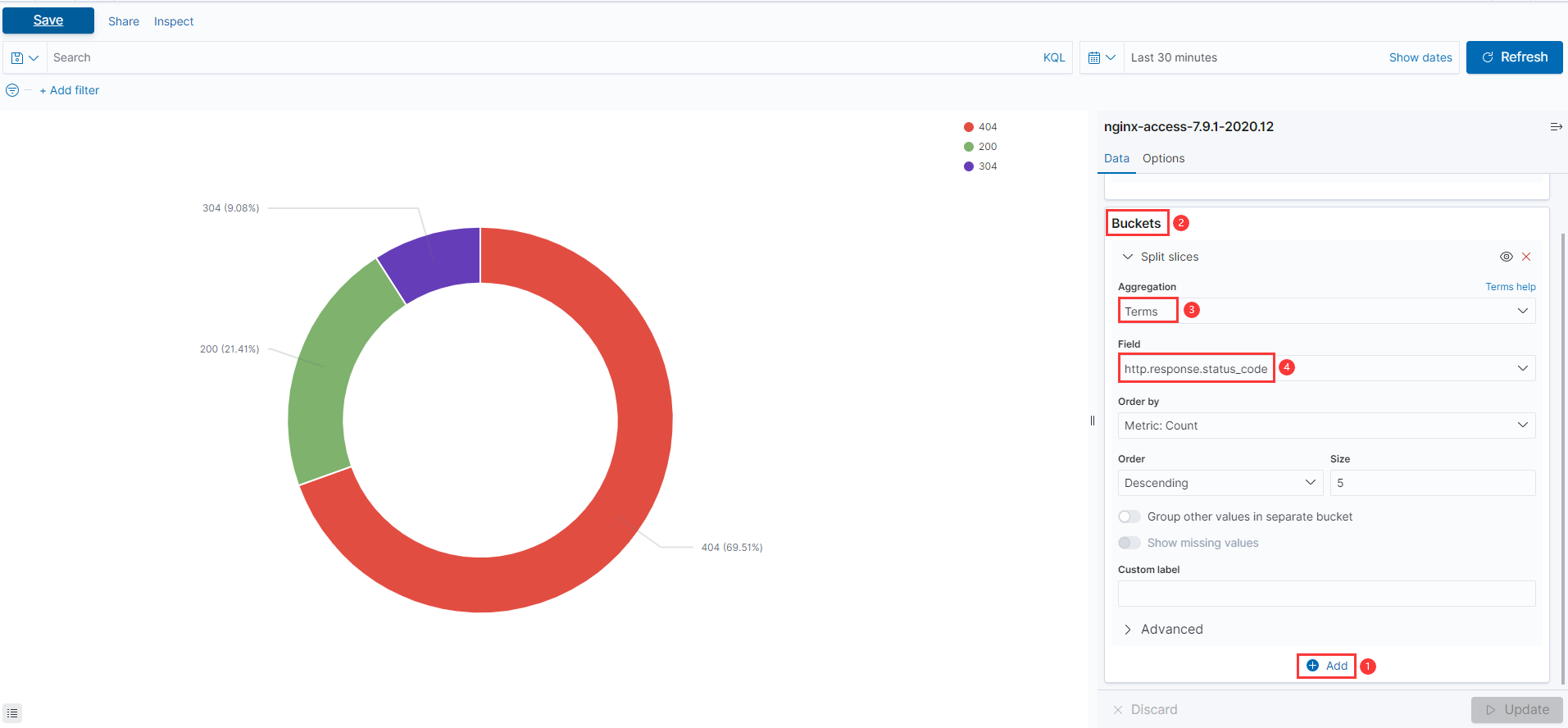Disable the Split slices aggregation eye icon
This screenshot has width=1568, height=728.
1507,257
